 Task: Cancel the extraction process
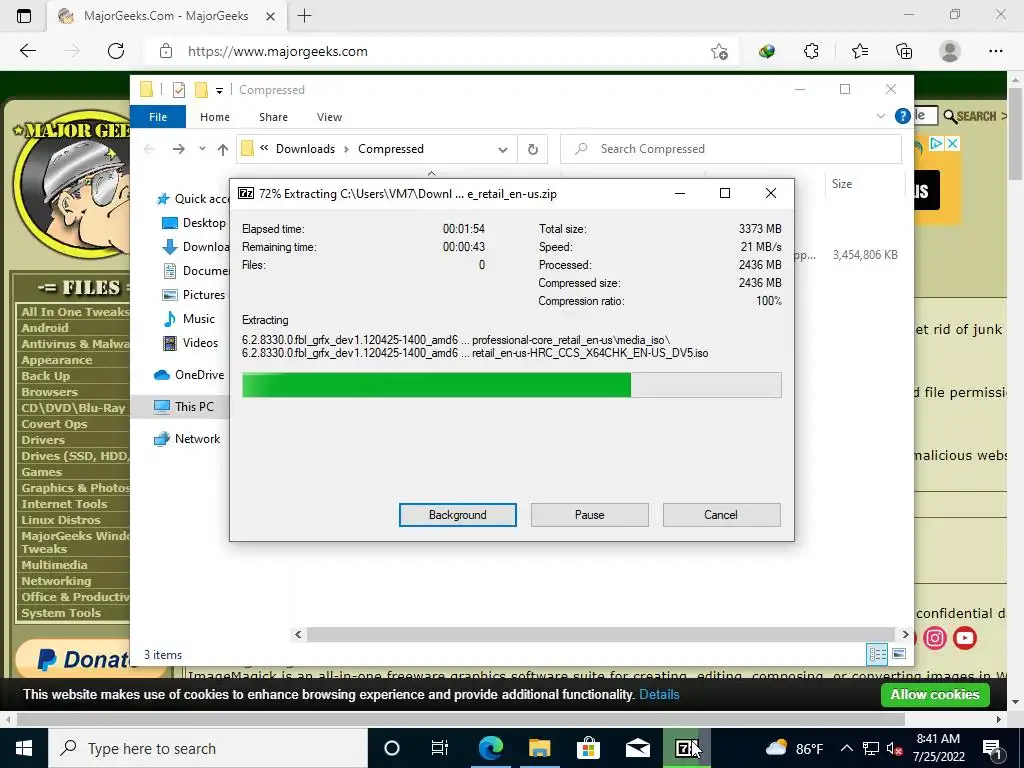click(x=721, y=515)
